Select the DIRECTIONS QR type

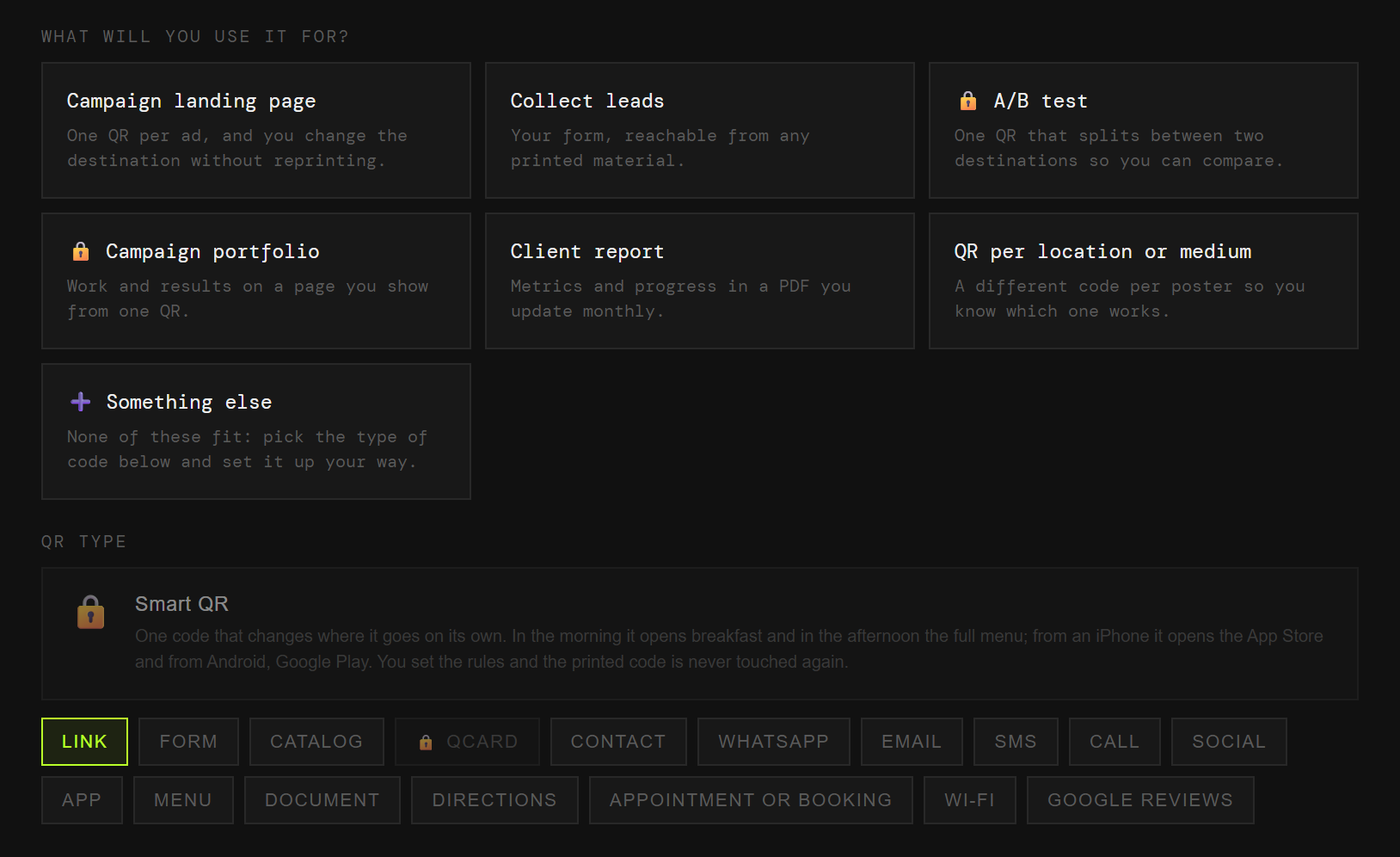[494, 800]
